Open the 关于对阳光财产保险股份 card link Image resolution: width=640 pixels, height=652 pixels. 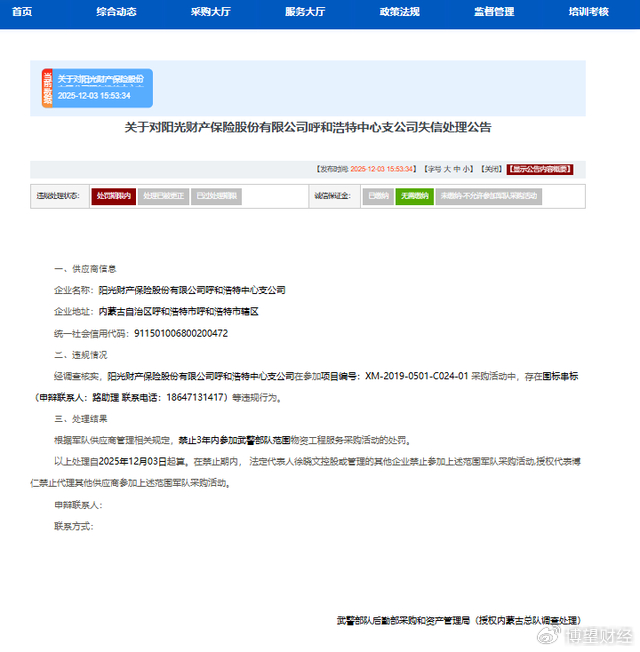coord(101,79)
